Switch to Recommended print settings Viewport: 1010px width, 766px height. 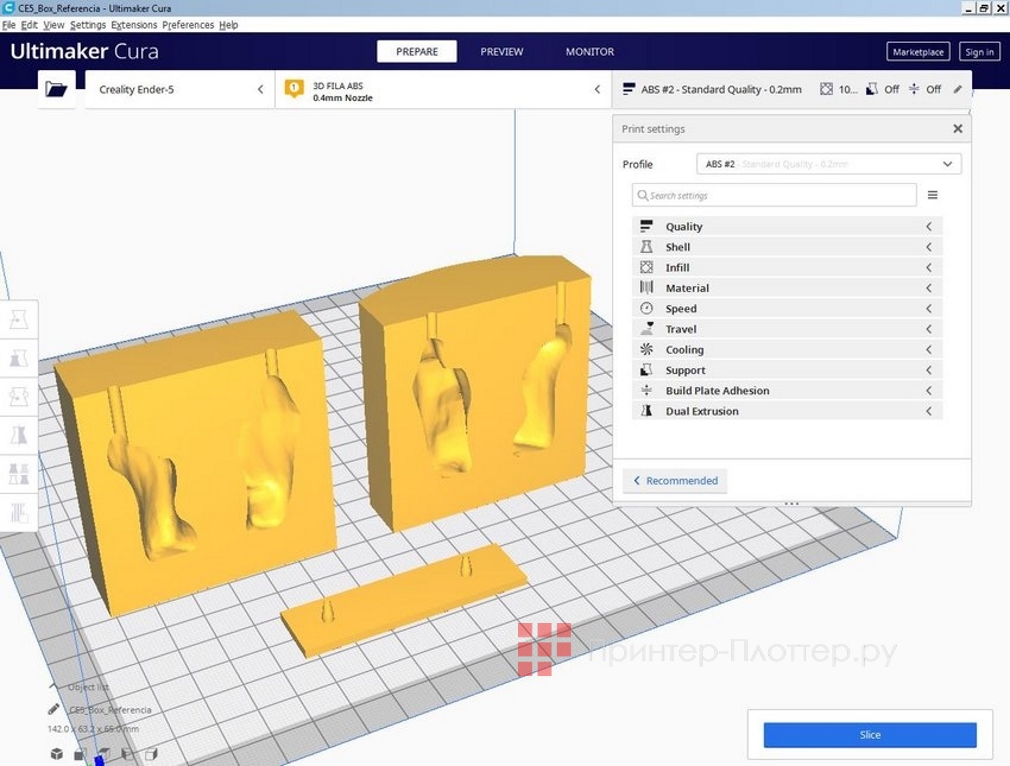coord(674,480)
